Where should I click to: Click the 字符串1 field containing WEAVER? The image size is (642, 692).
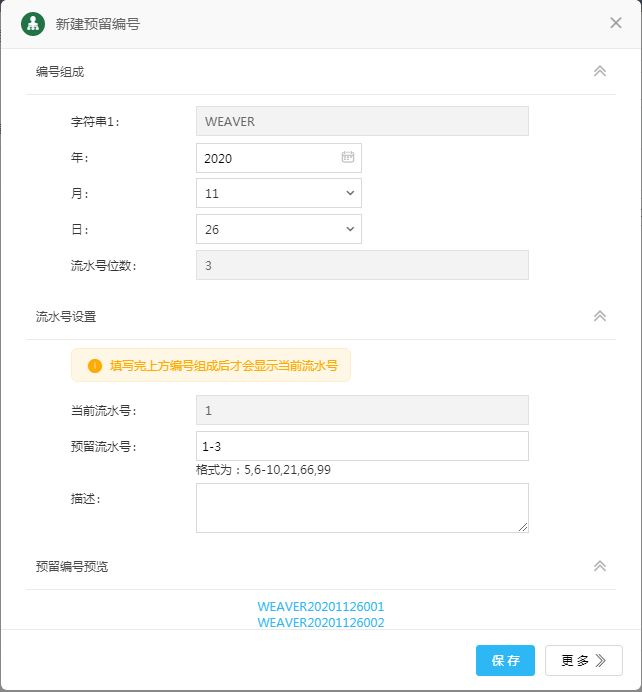tap(361, 121)
